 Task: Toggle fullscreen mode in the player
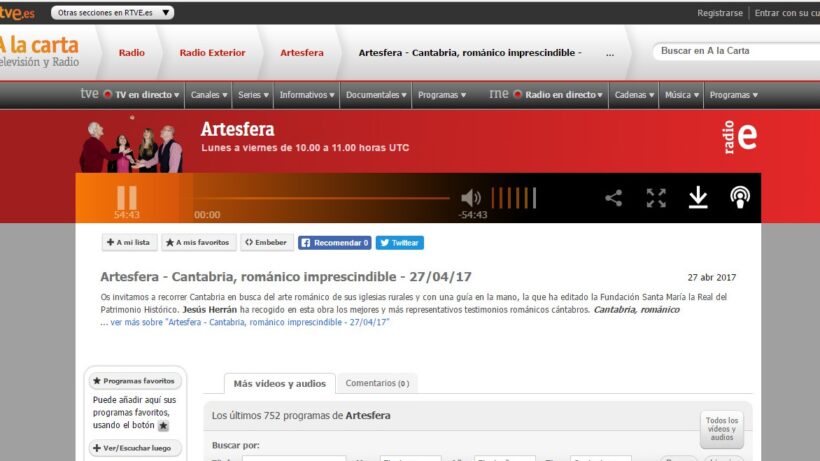pyautogui.click(x=656, y=198)
